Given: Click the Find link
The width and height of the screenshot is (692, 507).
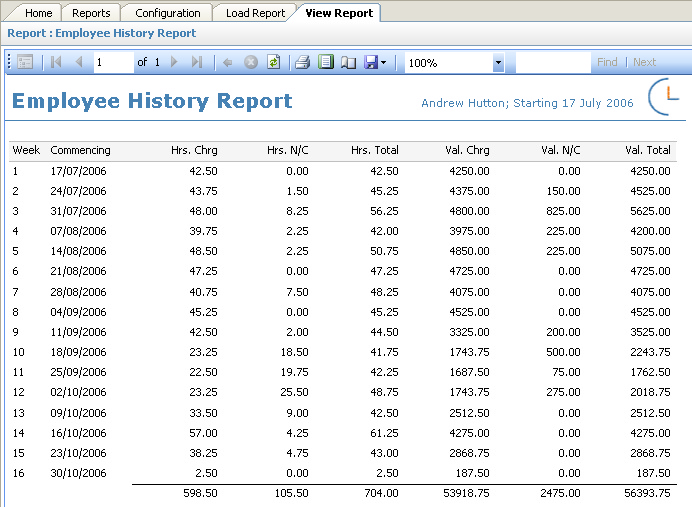Looking at the screenshot, I should [x=607, y=62].
